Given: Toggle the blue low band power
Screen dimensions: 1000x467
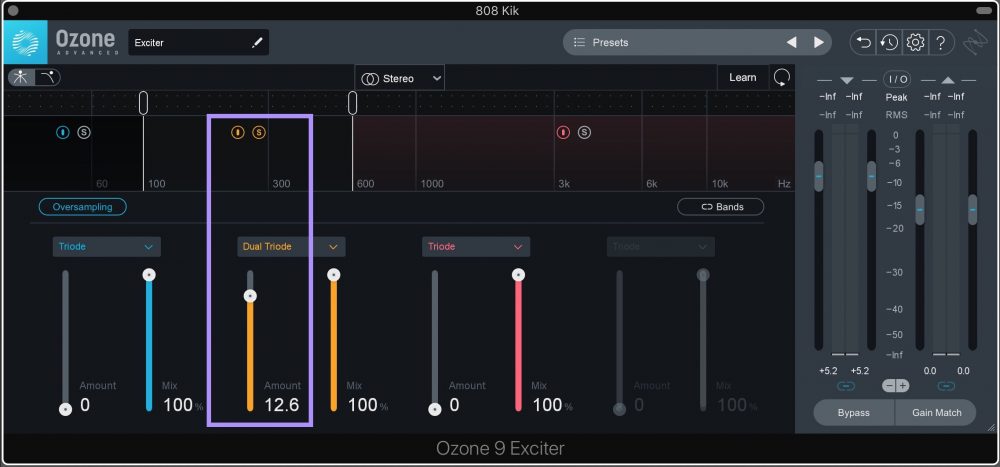Looking at the screenshot, I should pyautogui.click(x=63, y=132).
